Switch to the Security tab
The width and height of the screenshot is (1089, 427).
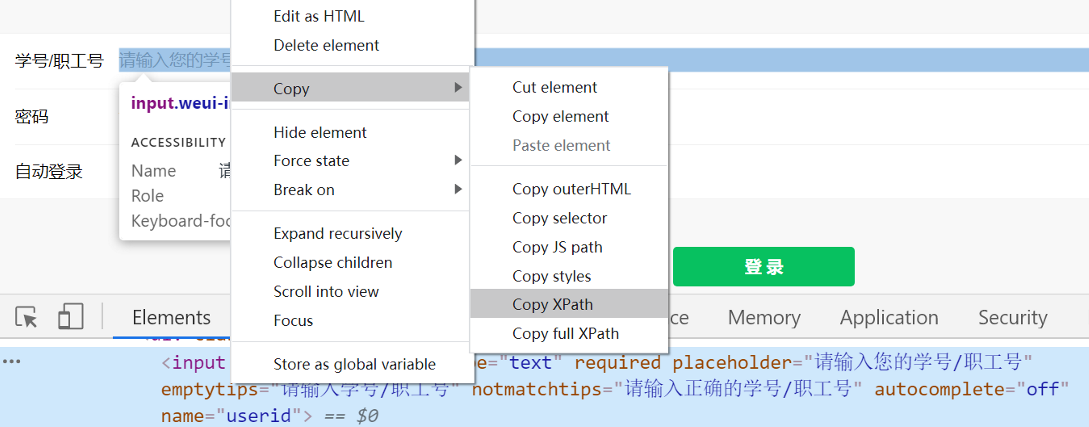1013,317
